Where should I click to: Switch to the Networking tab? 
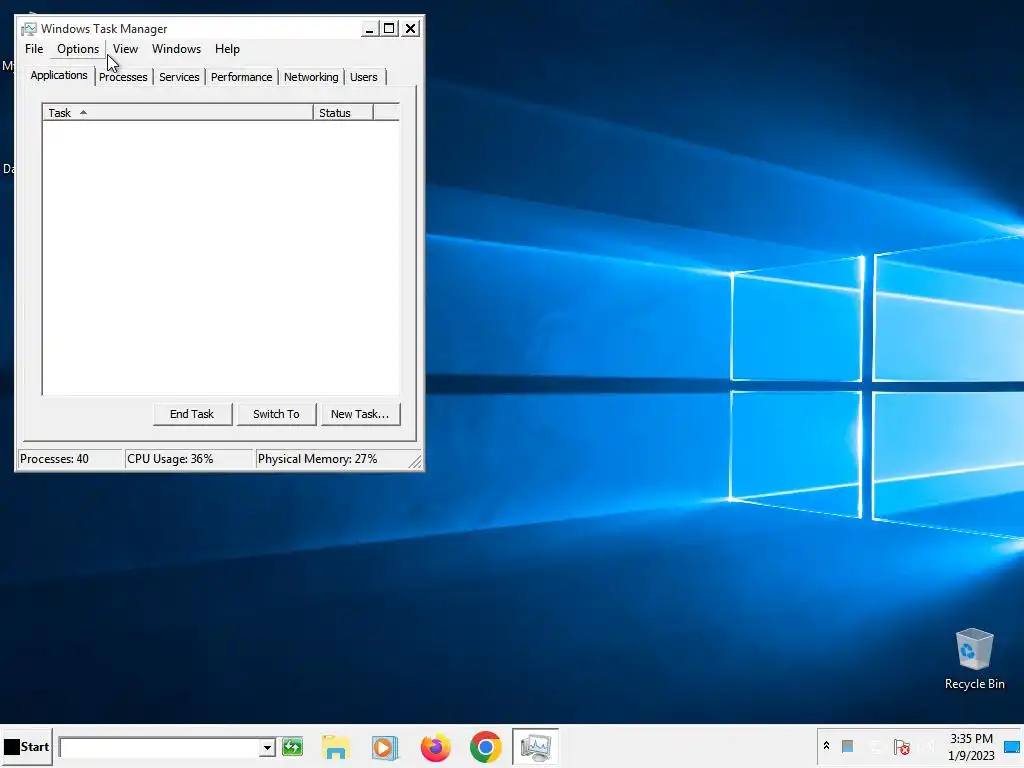(x=311, y=77)
